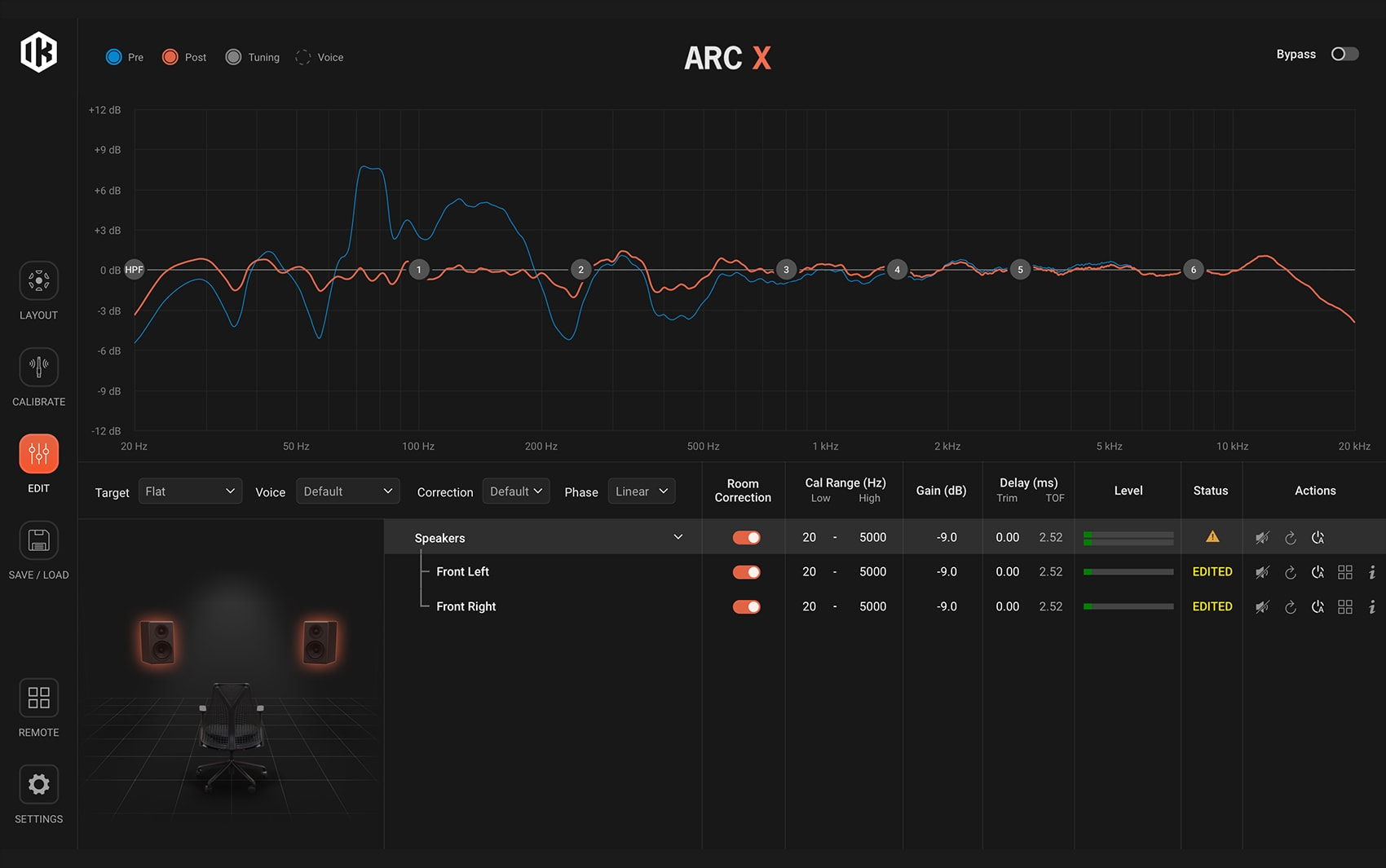
Task: Click the HPF filter node on graph
Action: pyautogui.click(x=134, y=270)
